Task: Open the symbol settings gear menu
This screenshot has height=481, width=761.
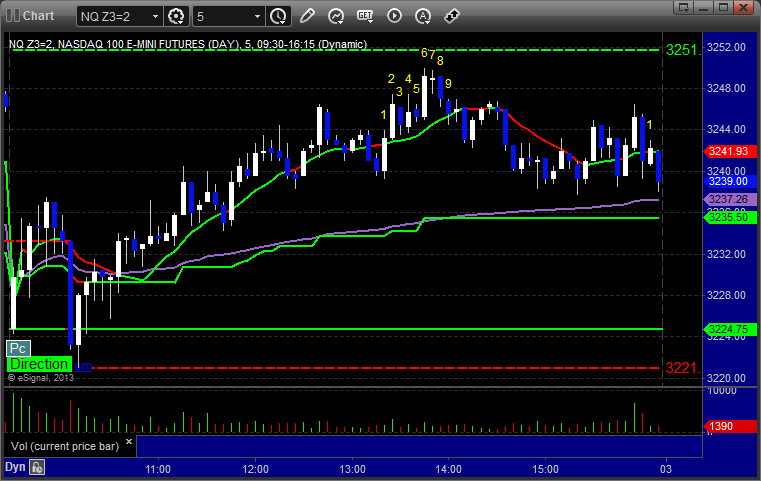Action: pyautogui.click(x=176, y=17)
